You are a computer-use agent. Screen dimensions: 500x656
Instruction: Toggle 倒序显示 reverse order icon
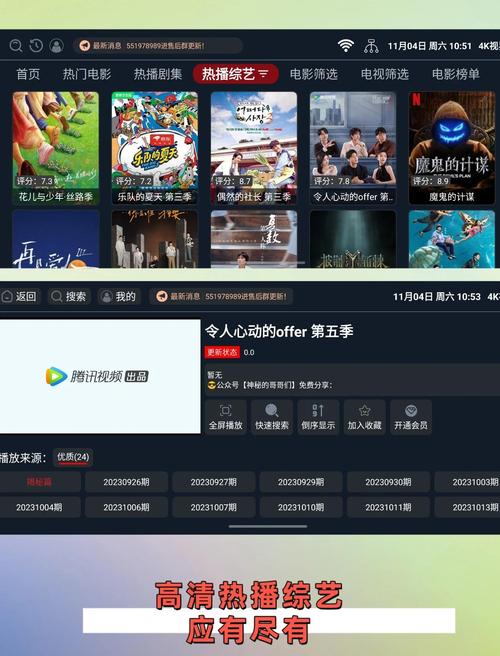[318, 410]
